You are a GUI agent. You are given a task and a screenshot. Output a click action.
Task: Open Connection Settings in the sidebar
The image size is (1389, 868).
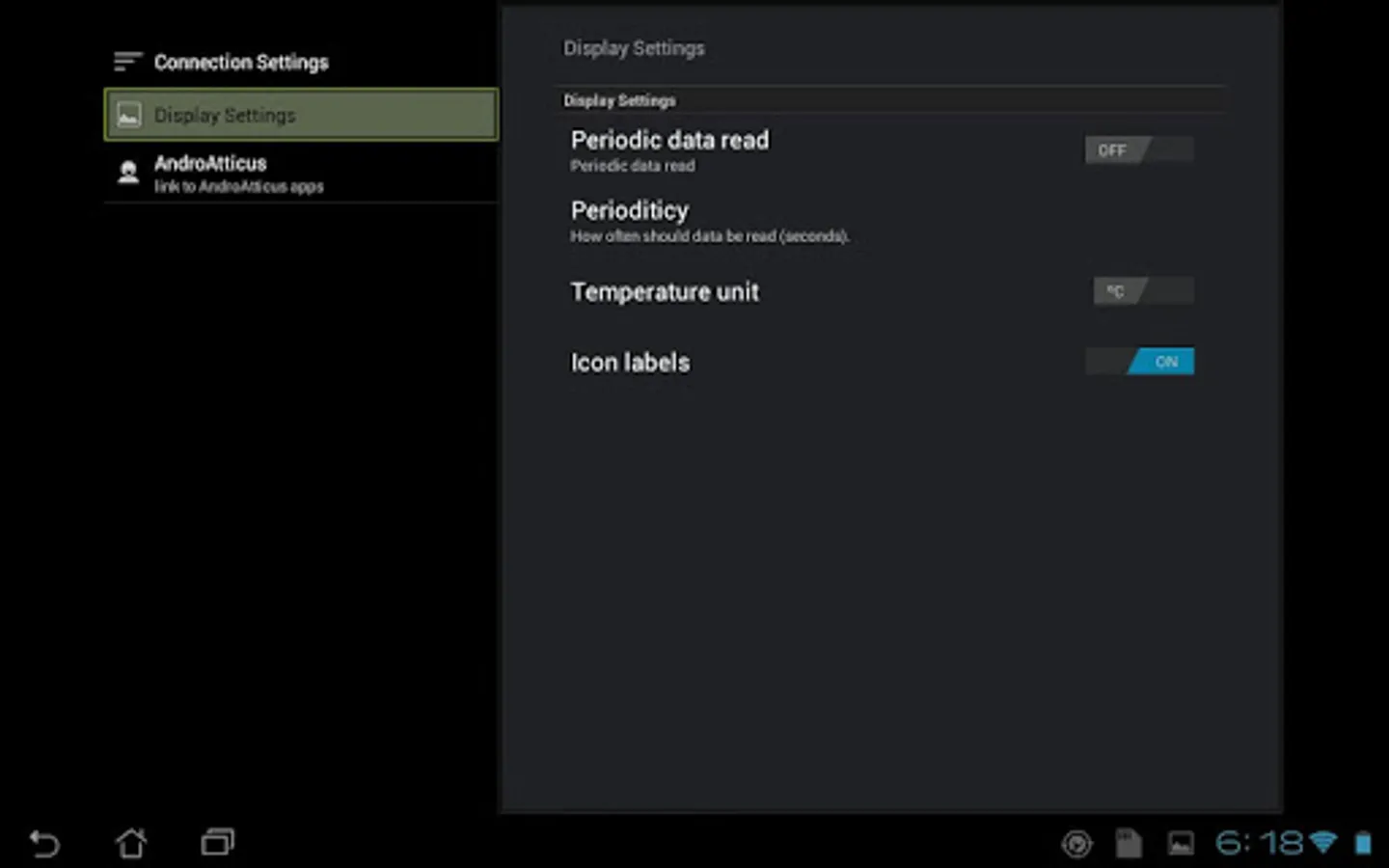(301, 63)
